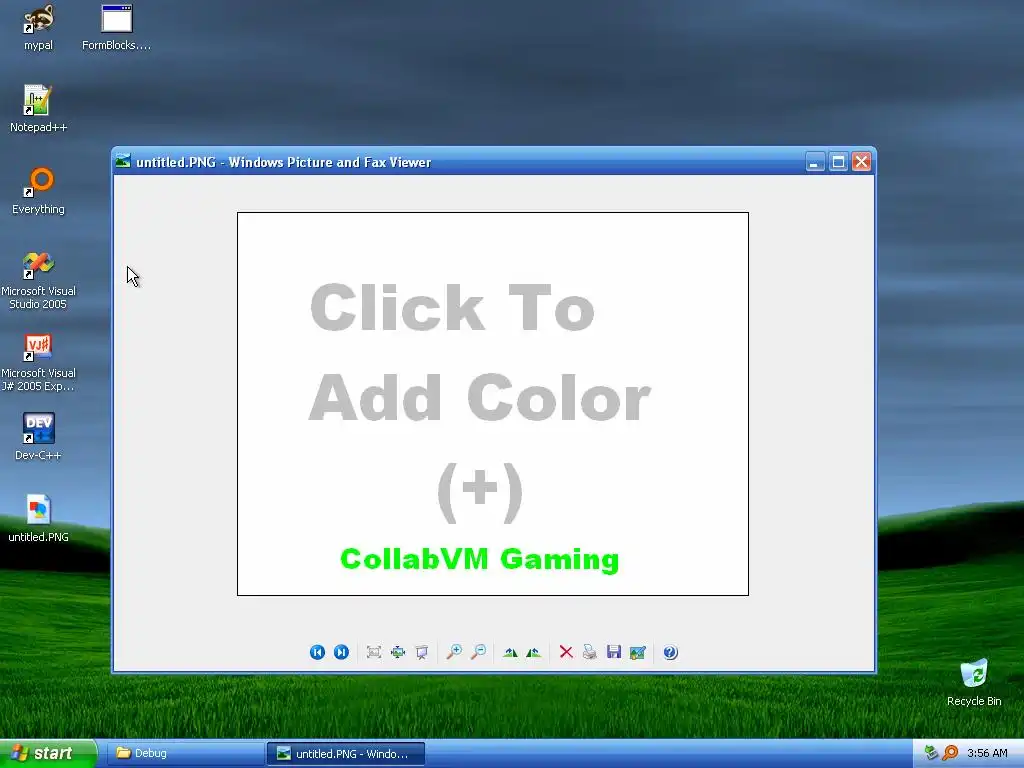Screen dimensions: 1024x768
Task: Zoom out of the picture
Action: click(x=478, y=652)
